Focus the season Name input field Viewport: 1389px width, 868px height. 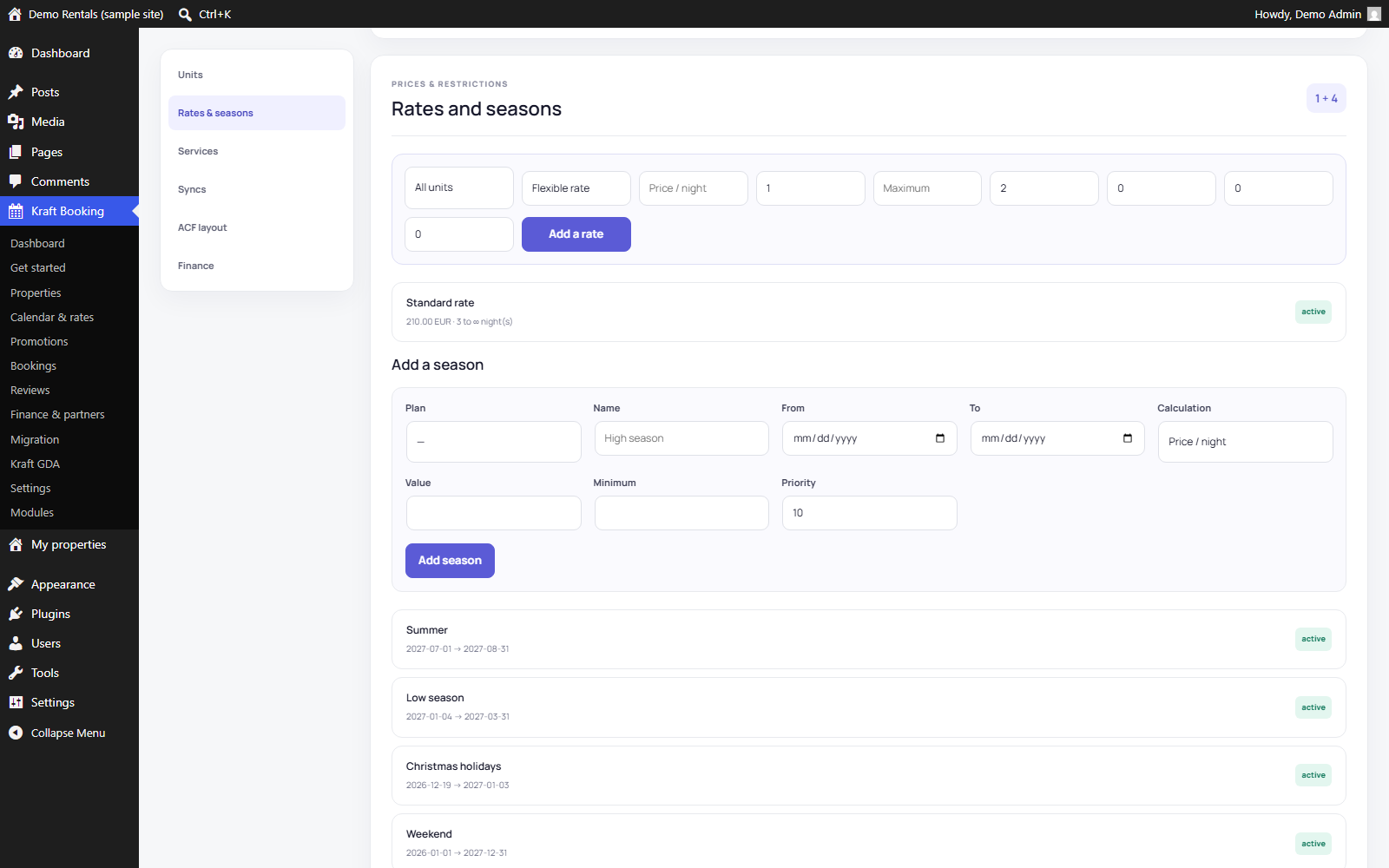coord(681,438)
